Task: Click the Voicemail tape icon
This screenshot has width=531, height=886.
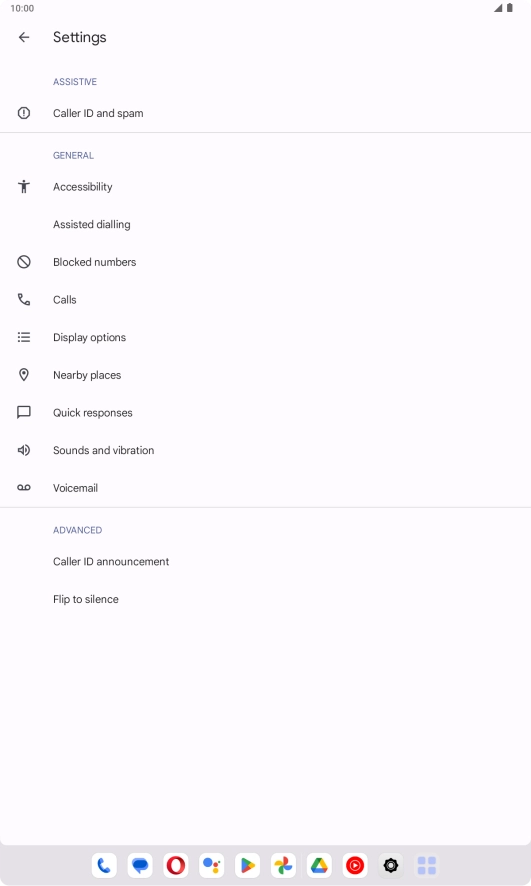Action: [24, 488]
